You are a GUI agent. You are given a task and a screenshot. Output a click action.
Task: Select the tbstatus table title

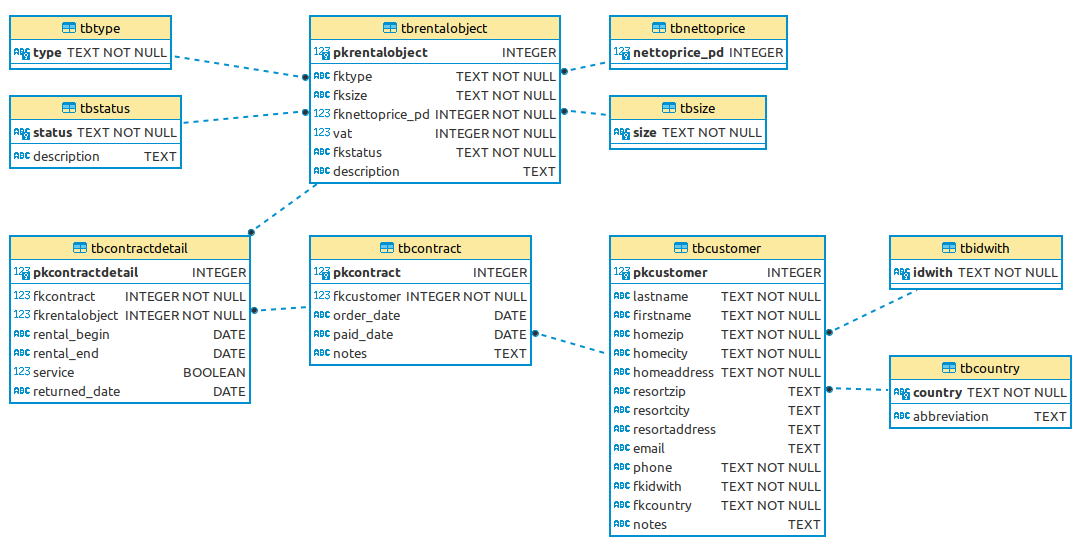[x=96, y=108]
